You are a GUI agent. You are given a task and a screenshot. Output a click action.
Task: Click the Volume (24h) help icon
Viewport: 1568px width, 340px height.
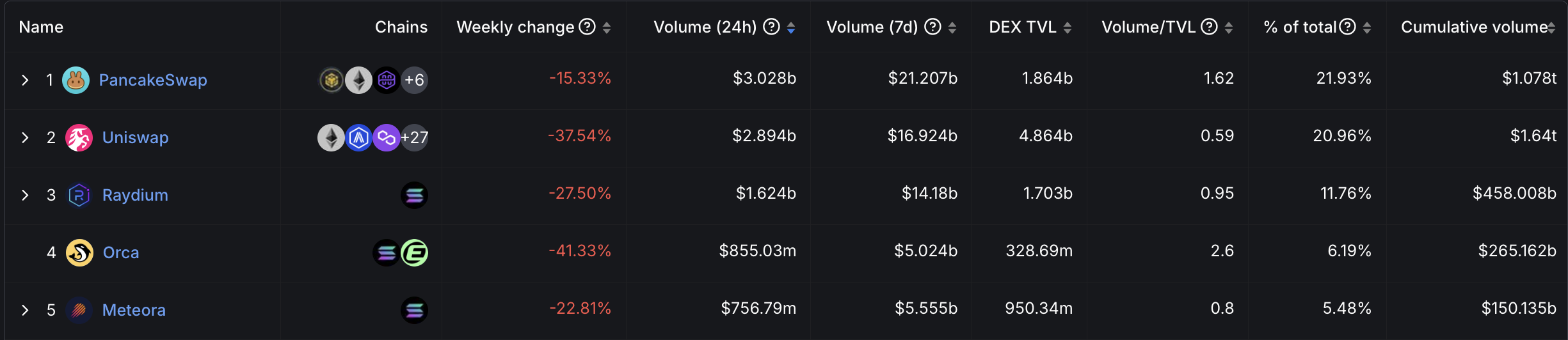point(772,27)
